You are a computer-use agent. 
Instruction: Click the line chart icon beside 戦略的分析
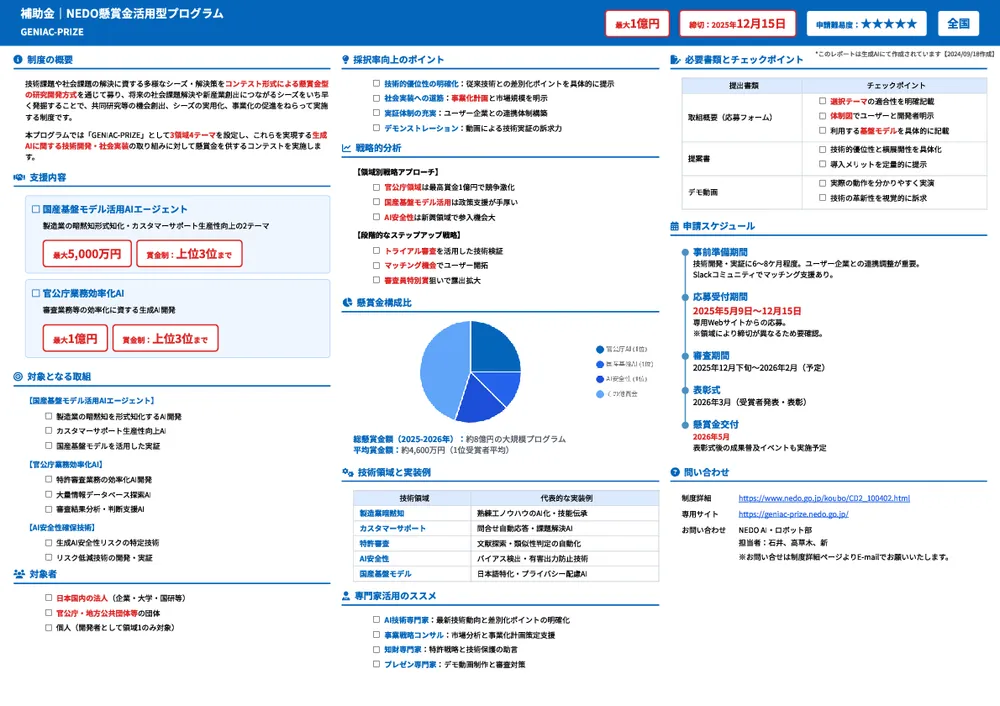347,148
